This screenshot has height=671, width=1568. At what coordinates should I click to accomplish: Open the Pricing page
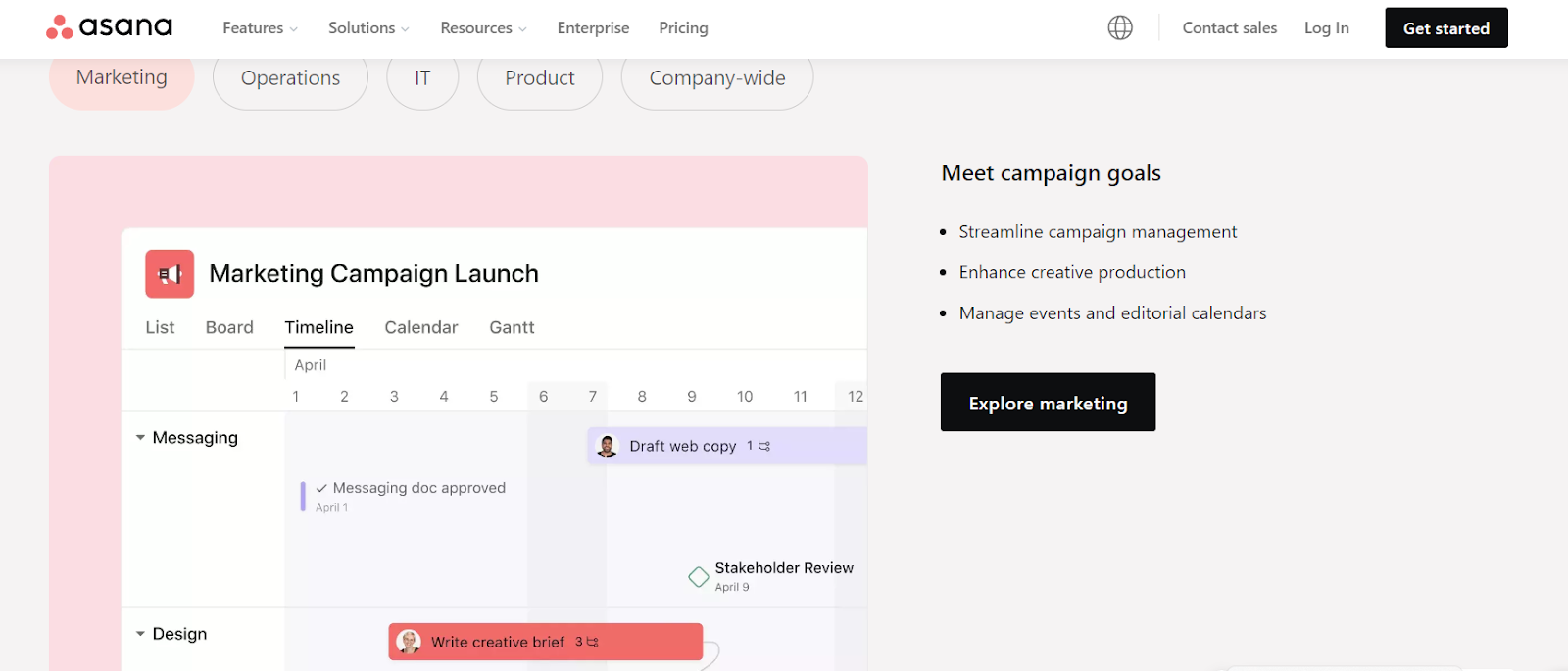(683, 28)
